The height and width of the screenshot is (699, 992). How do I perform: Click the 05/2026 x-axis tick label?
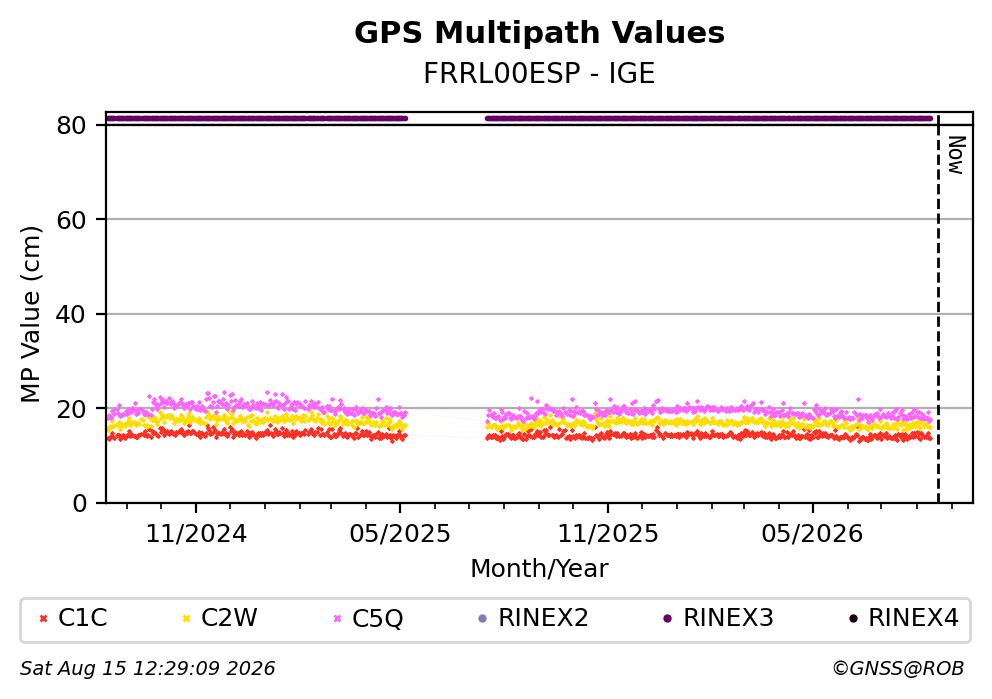click(812, 534)
